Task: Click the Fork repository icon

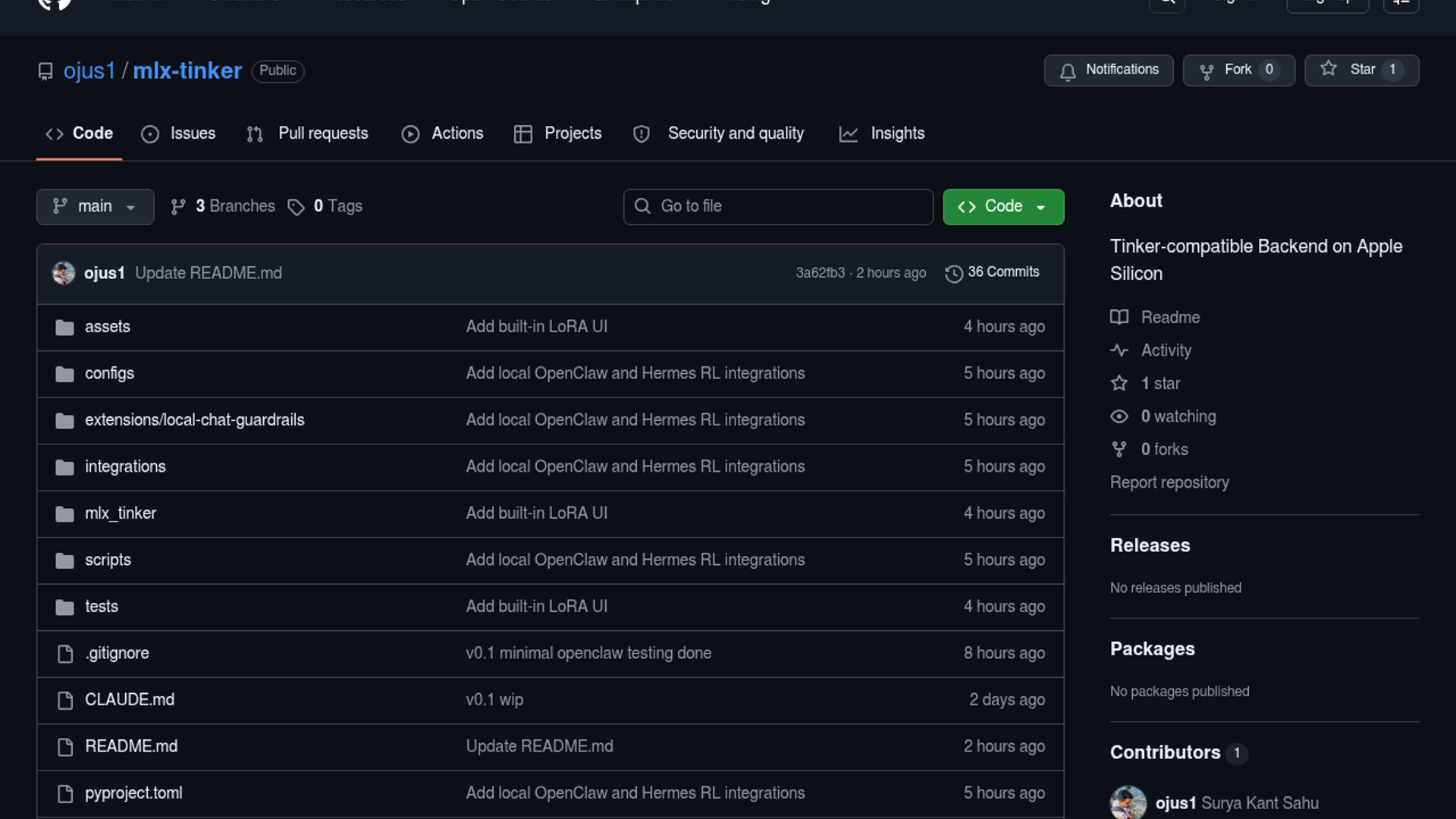Action: (1207, 71)
